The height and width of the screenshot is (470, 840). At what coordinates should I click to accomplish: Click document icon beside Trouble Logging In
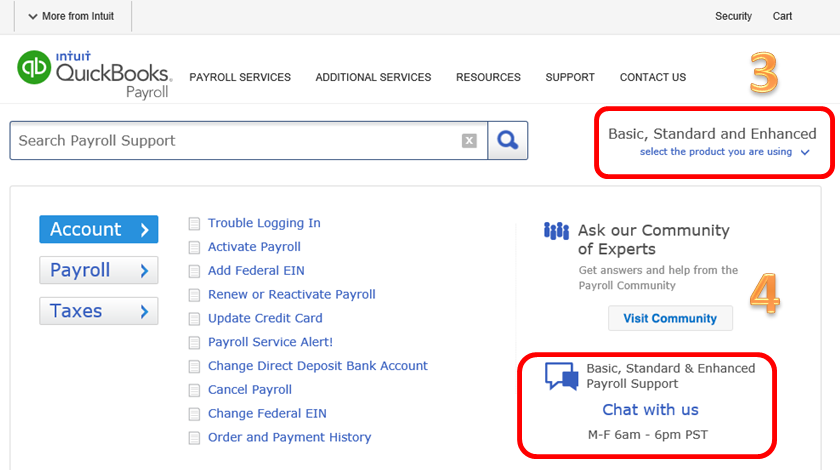click(x=194, y=223)
